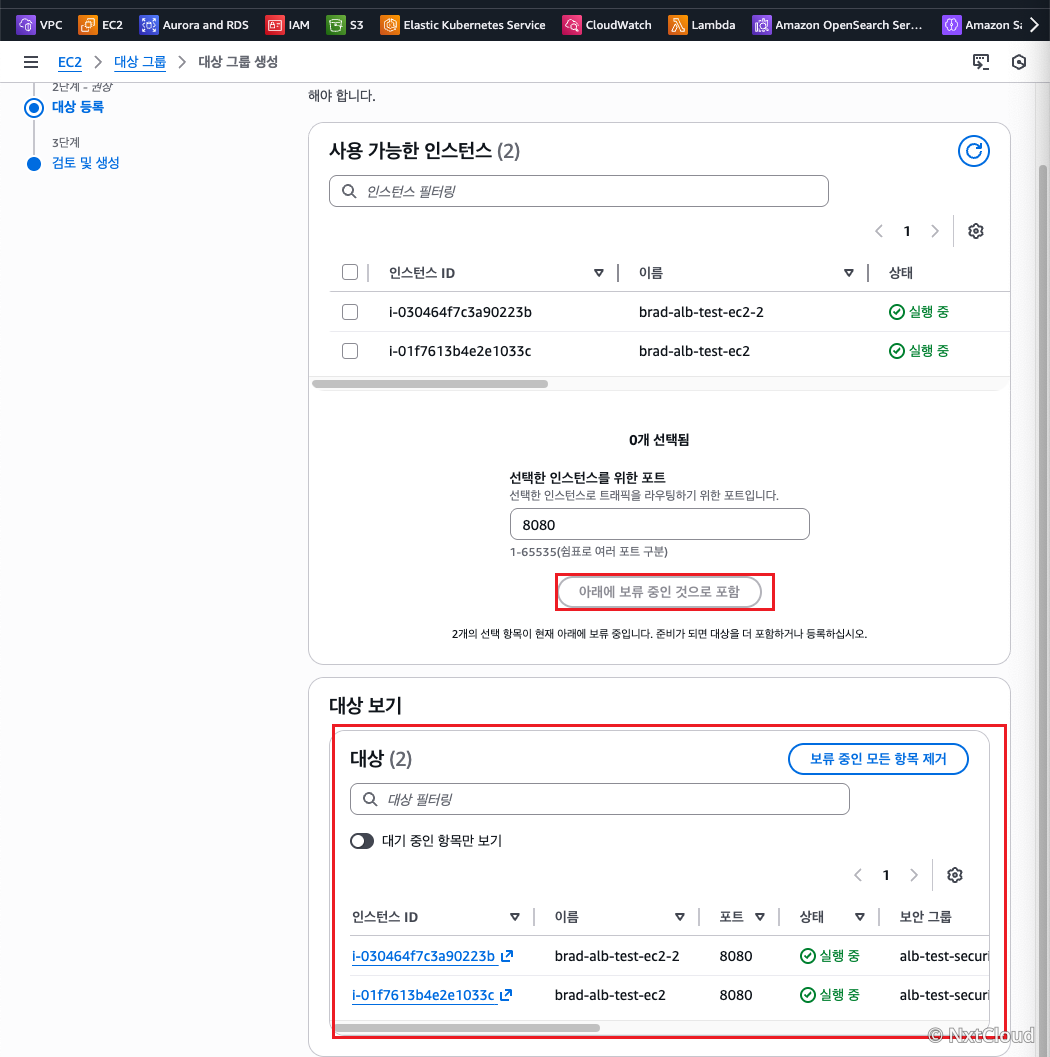Refresh the available instances list
The width and height of the screenshot is (1050, 1057).
pos(974,151)
